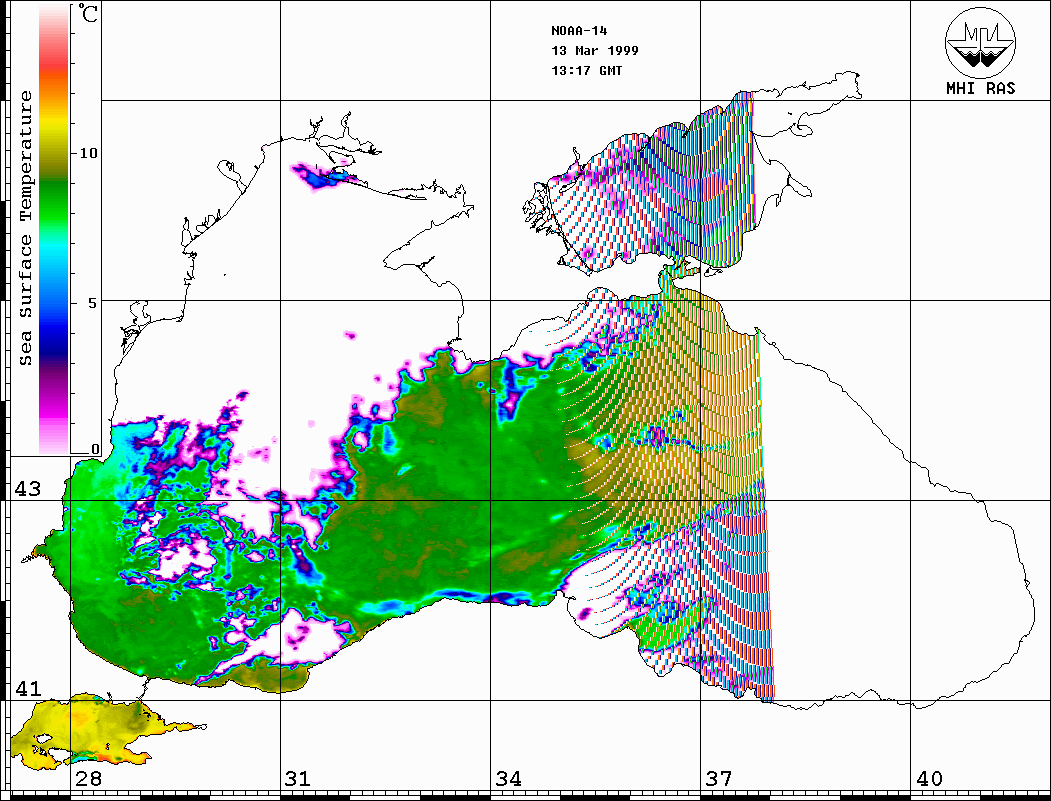Click the latitude label '41'
Screen dimensions: 1051x801
[x=28, y=688]
